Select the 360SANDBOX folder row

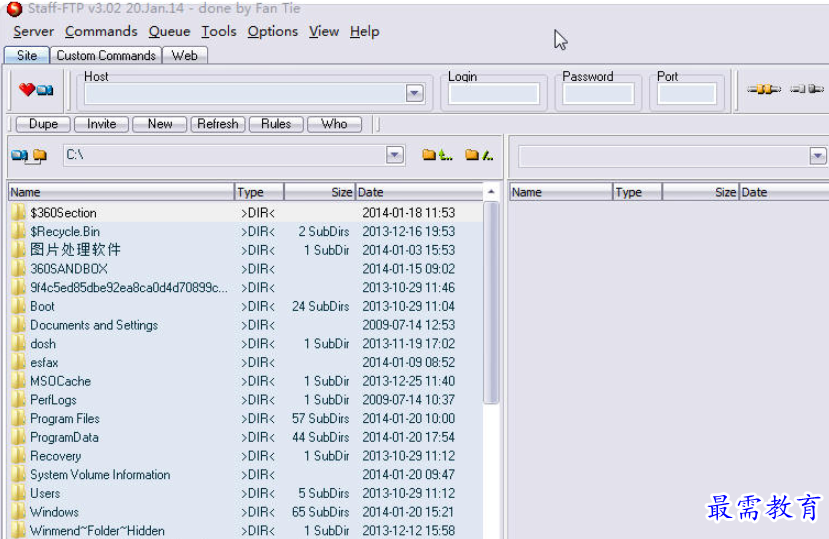tap(246, 269)
